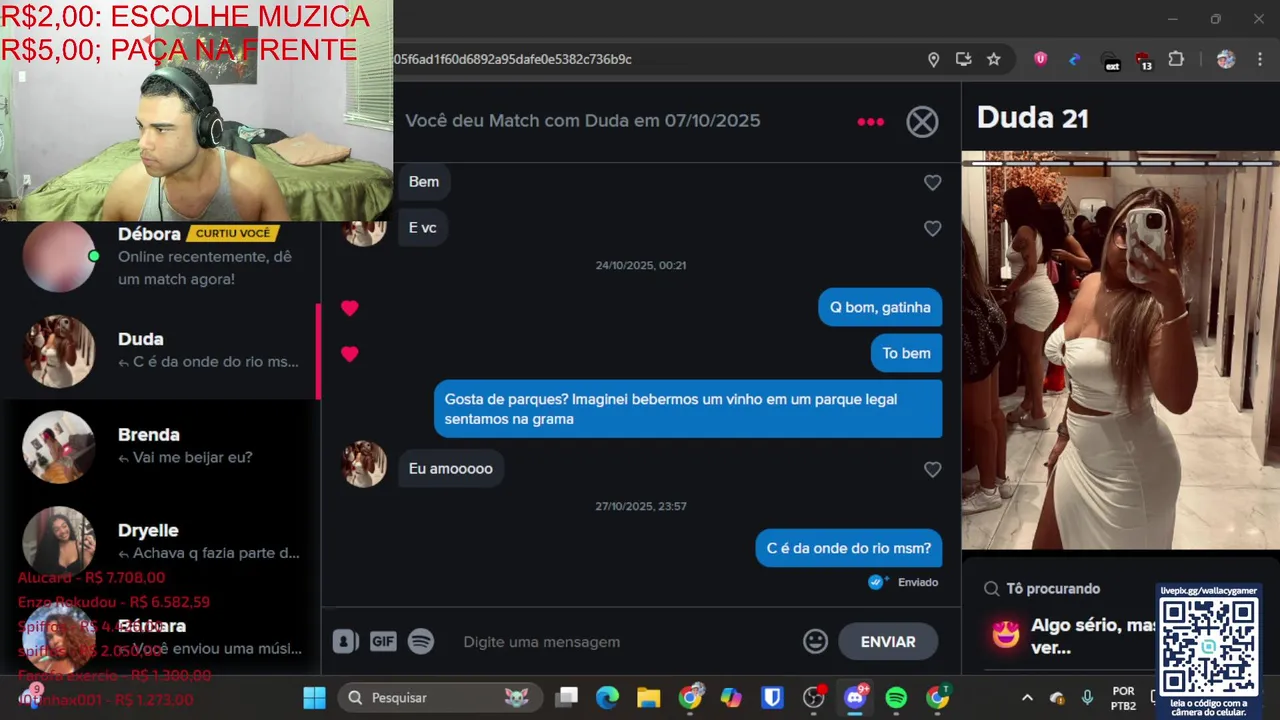Click Dryelle's profile thumbnail in list
The image size is (1280, 720).
tap(59, 542)
